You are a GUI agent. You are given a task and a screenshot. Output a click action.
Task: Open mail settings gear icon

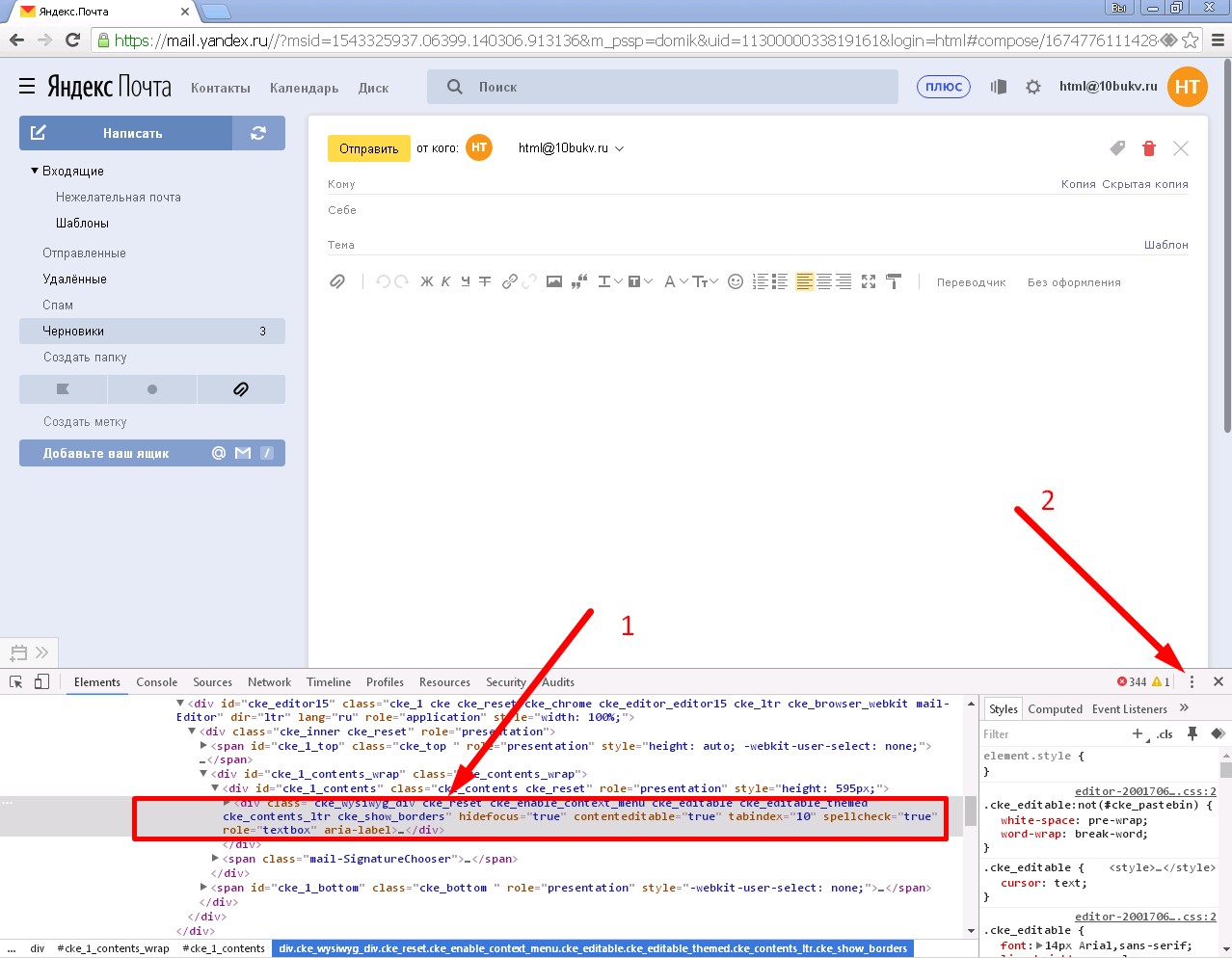click(x=1033, y=87)
